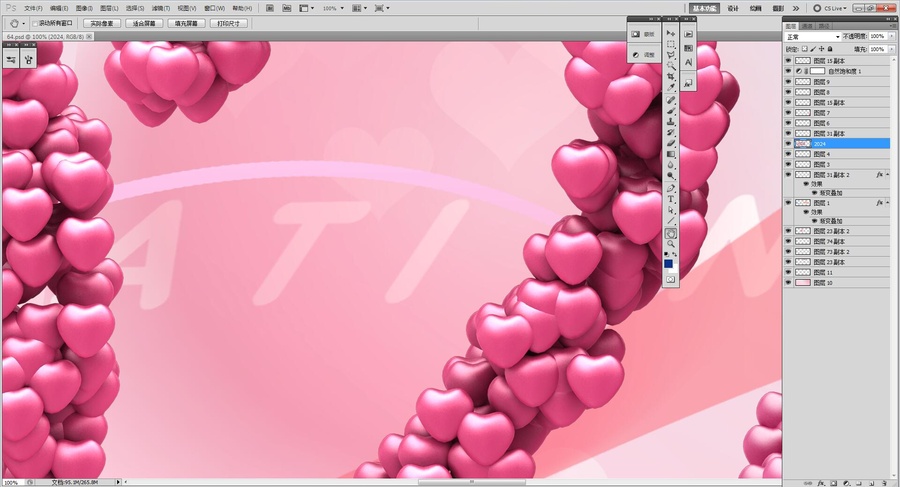Toggle visibility of layer 图层 9

(788, 82)
